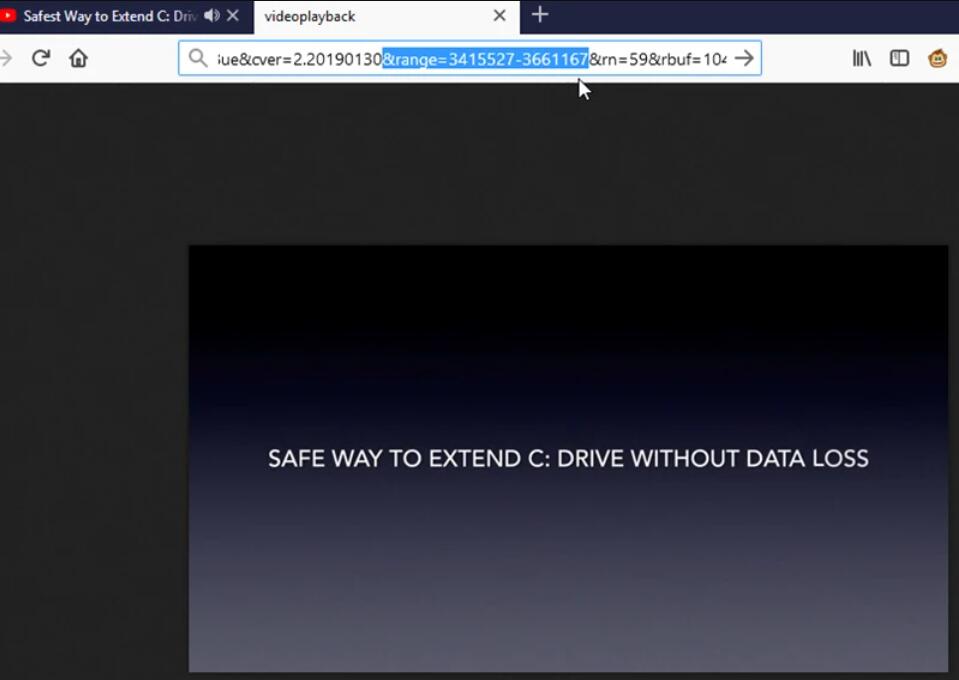Click the highlighted &range=3415527-3661167 URL text

[485, 59]
